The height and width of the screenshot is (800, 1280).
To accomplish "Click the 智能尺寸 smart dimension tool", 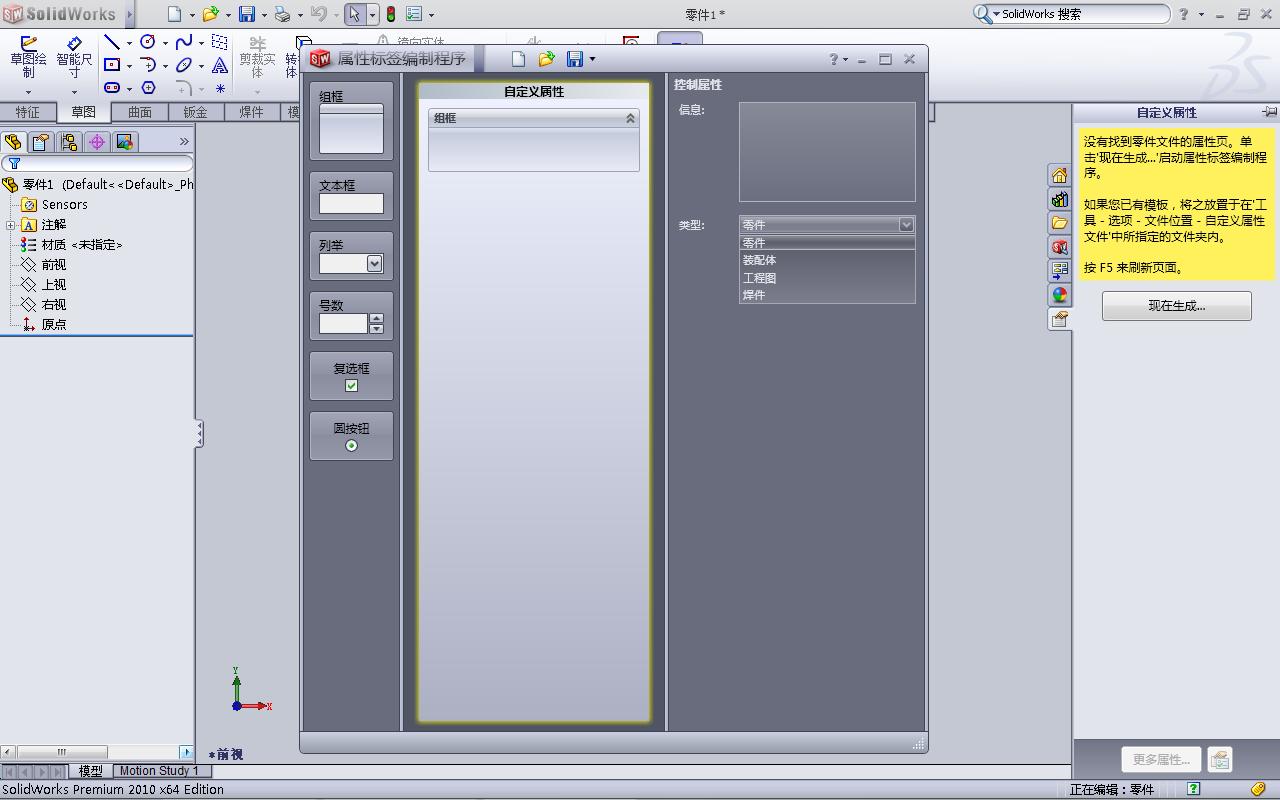I will [74, 57].
